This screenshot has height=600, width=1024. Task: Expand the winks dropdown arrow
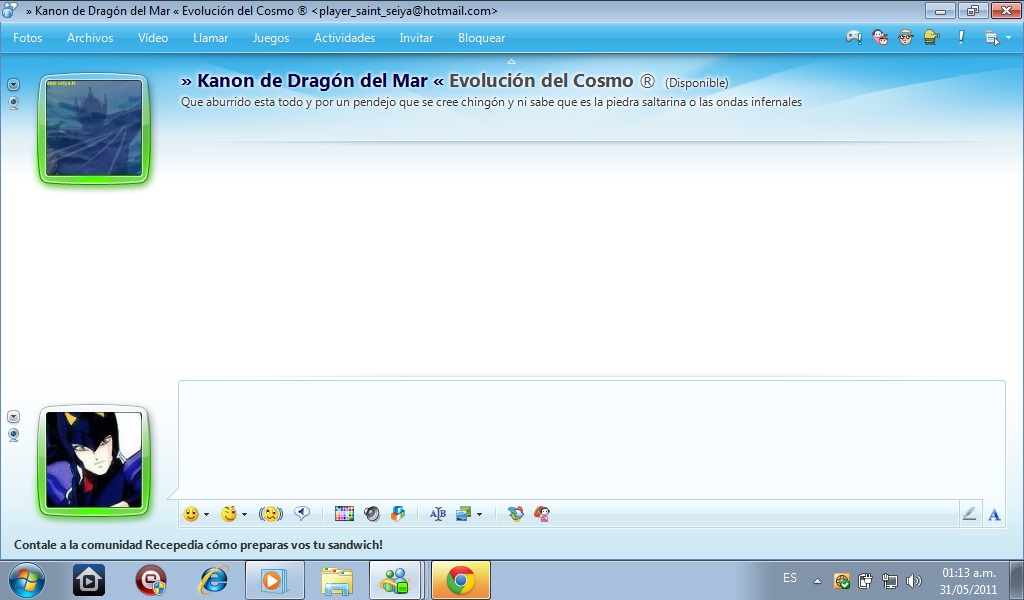pos(244,514)
